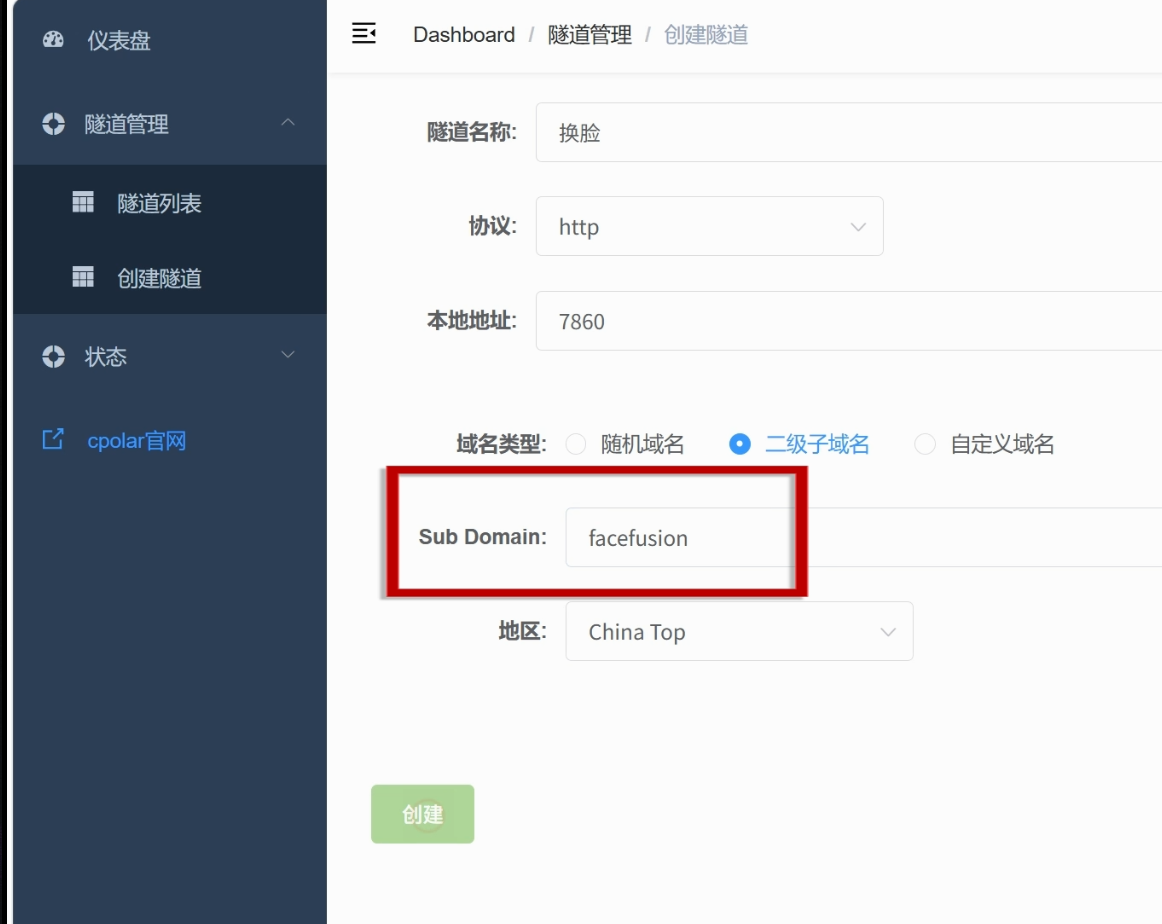The image size is (1162, 924).
Task: Click the hamburger sidebar collapse icon
Action: tap(364, 33)
